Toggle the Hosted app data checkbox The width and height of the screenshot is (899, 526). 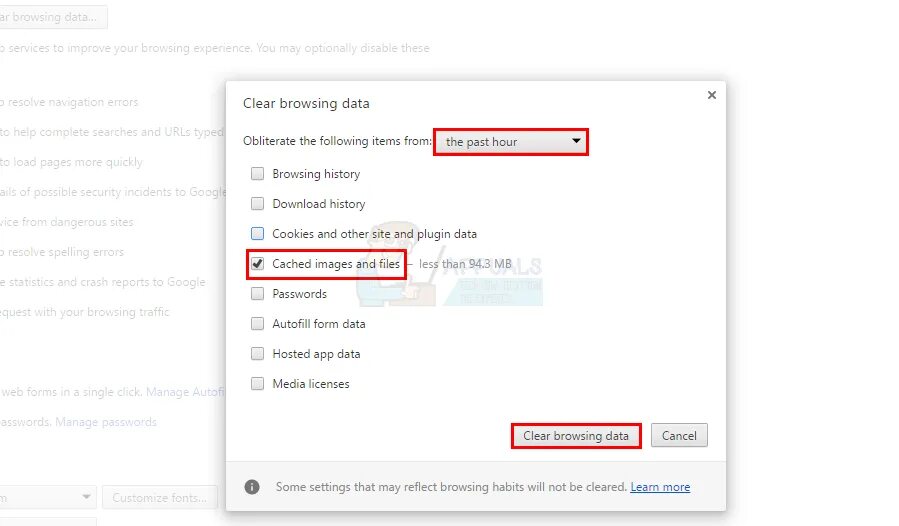point(257,354)
